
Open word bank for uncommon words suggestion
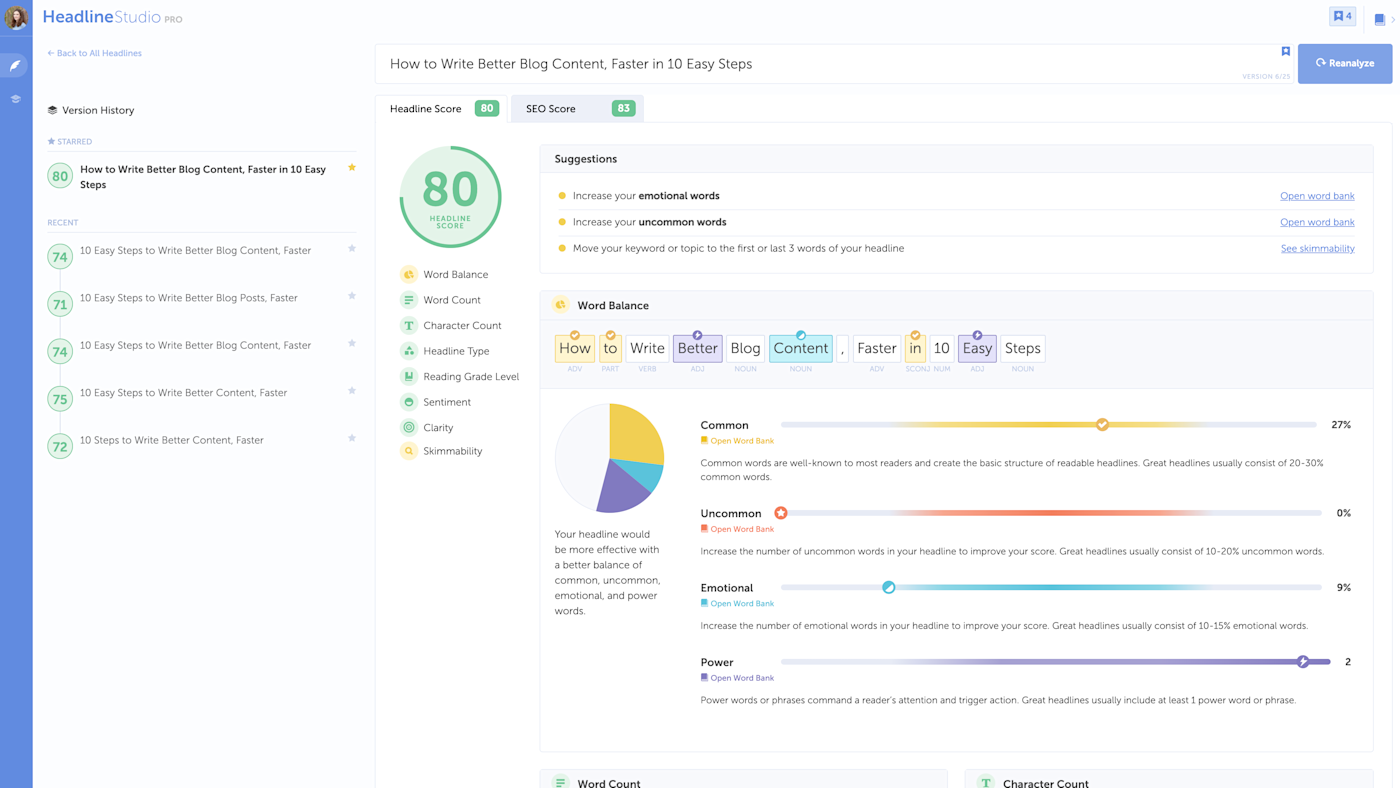click(x=1317, y=222)
